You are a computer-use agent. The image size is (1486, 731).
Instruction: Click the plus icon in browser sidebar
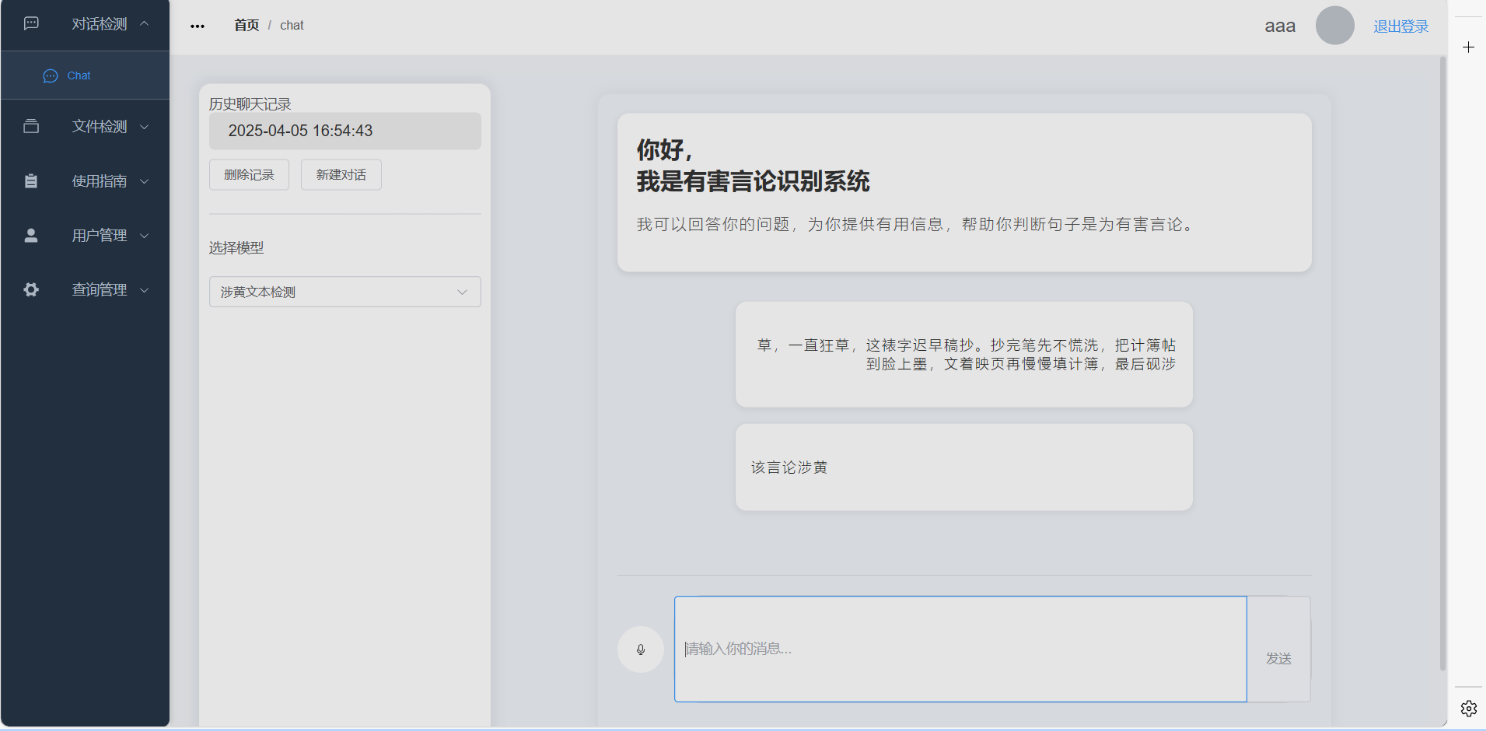click(x=1468, y=47)
